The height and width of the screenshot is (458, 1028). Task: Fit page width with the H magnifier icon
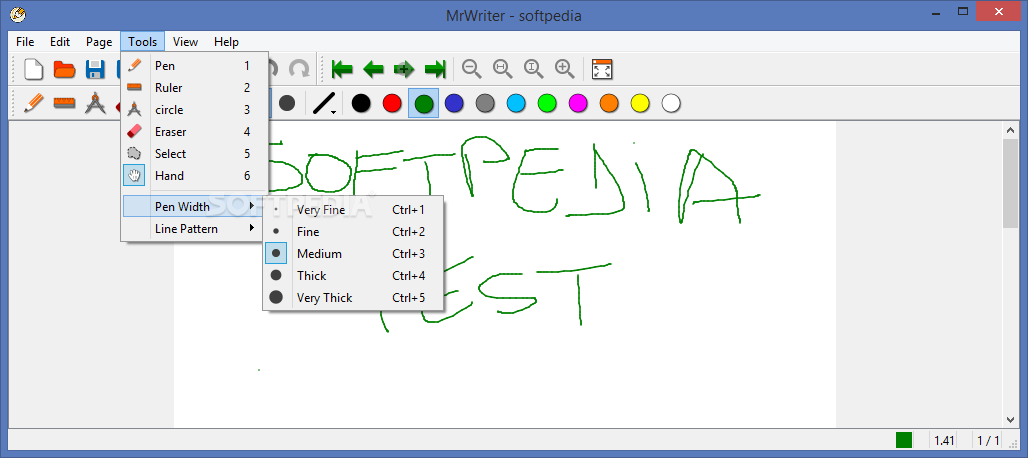pos(503,69)
